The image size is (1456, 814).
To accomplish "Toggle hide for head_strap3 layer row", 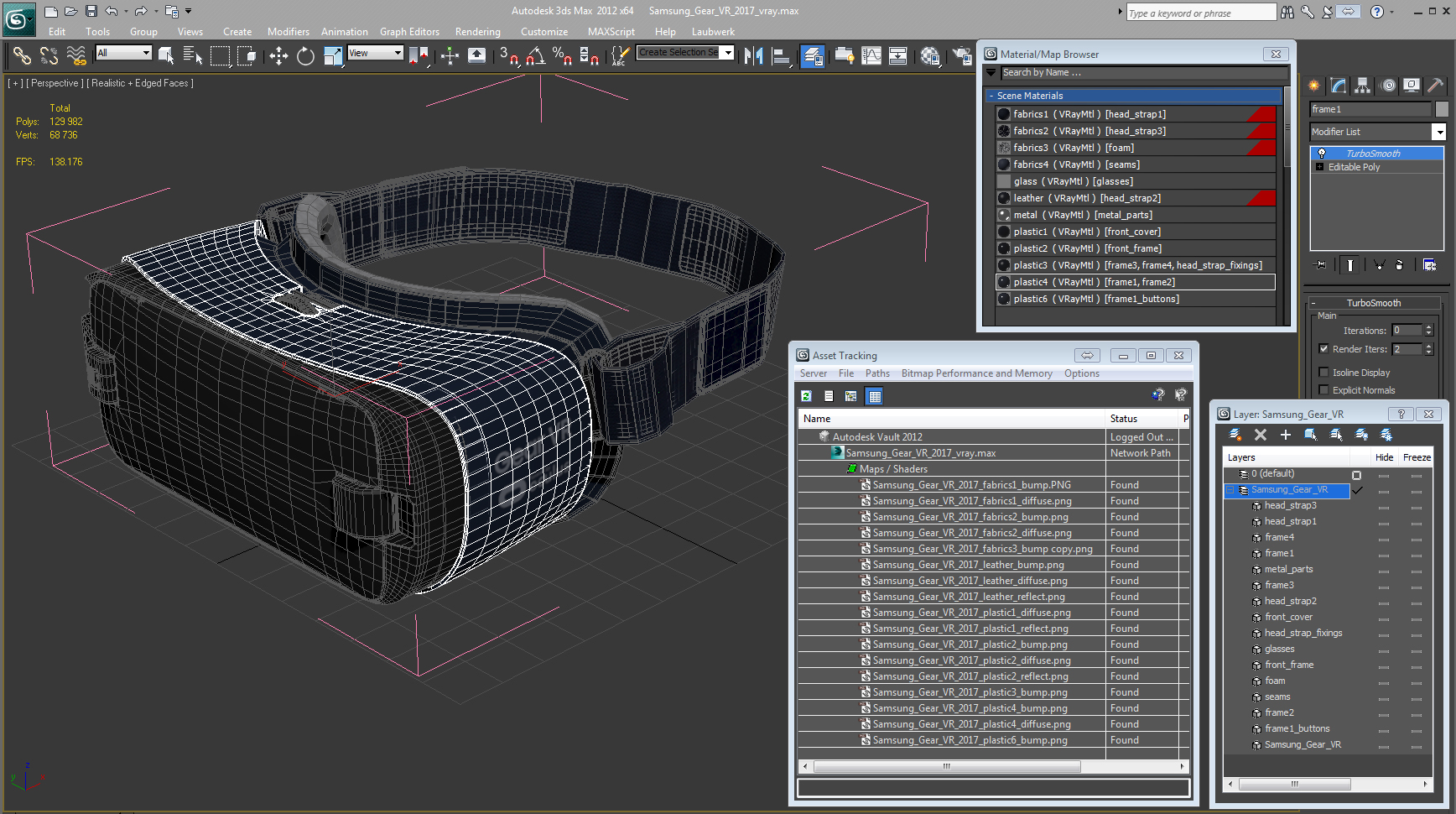I will click(1384, 506).
